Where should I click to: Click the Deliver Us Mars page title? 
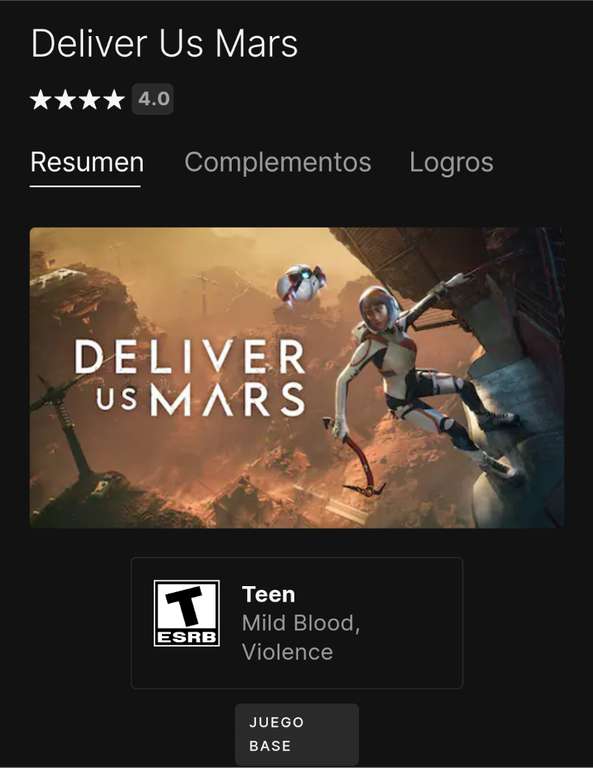[165, 44]
